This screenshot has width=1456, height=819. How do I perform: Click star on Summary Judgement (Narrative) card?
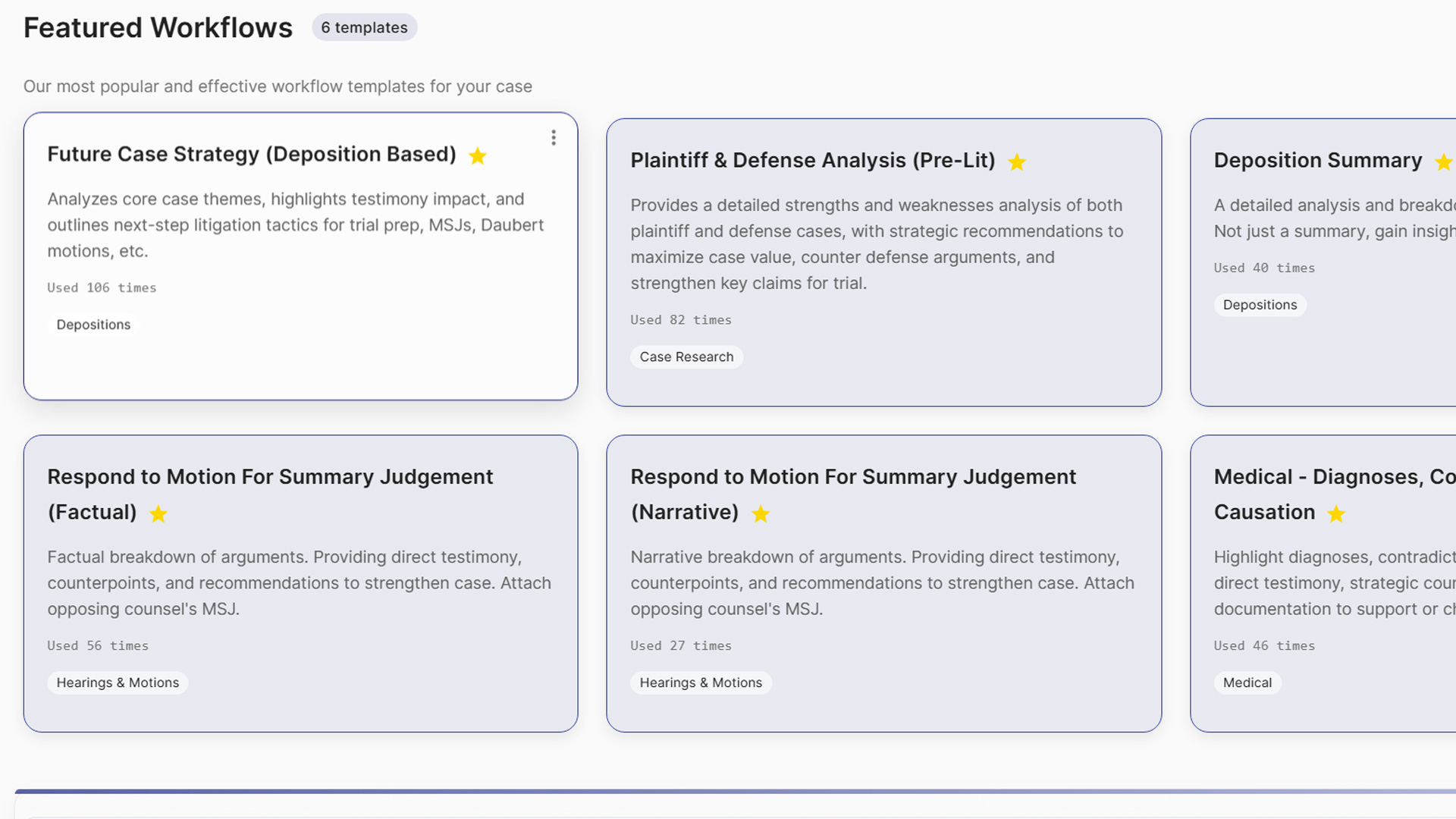tap(761, 514)
